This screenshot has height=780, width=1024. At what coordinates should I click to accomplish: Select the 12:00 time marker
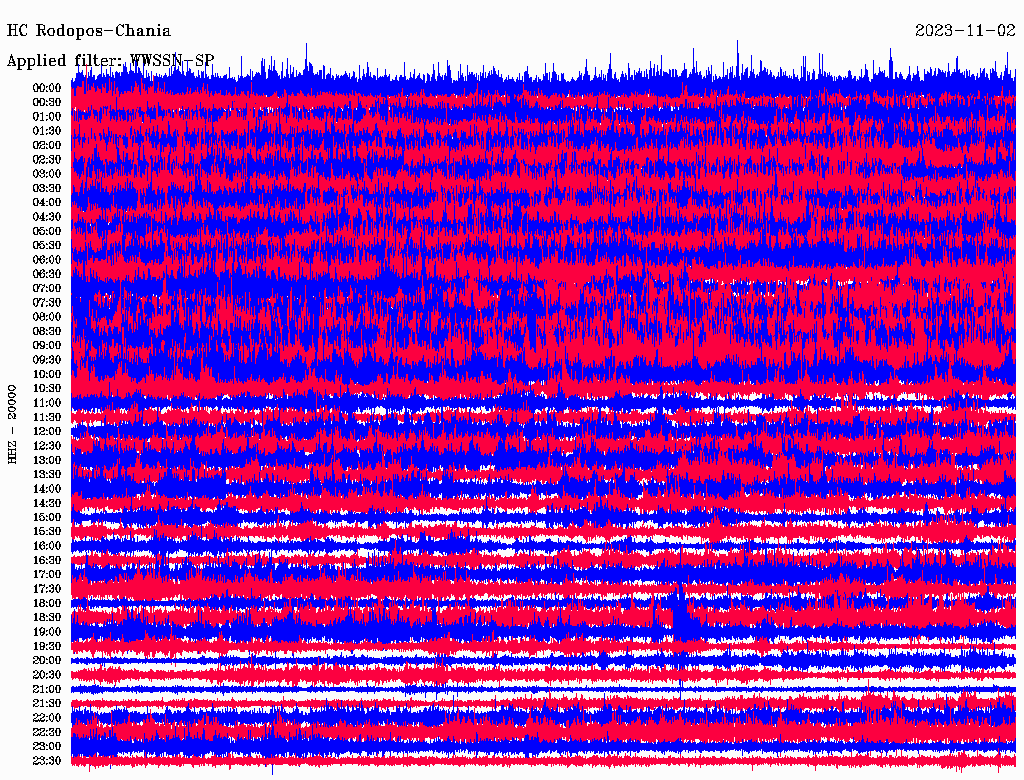[47, 432]
